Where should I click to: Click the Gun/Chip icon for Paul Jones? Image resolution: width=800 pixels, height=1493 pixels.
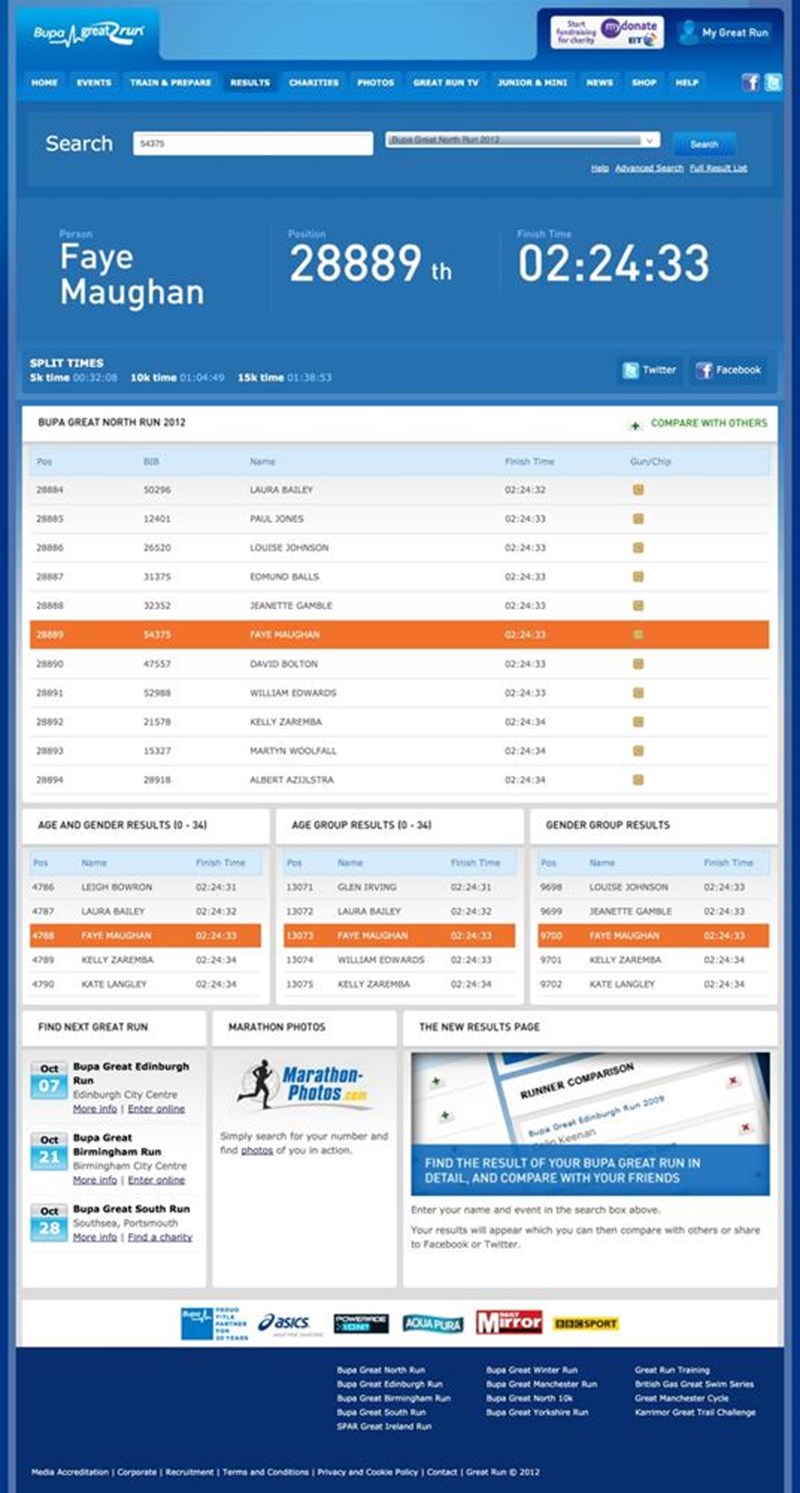pyautogui.click(x=638, y=519)
